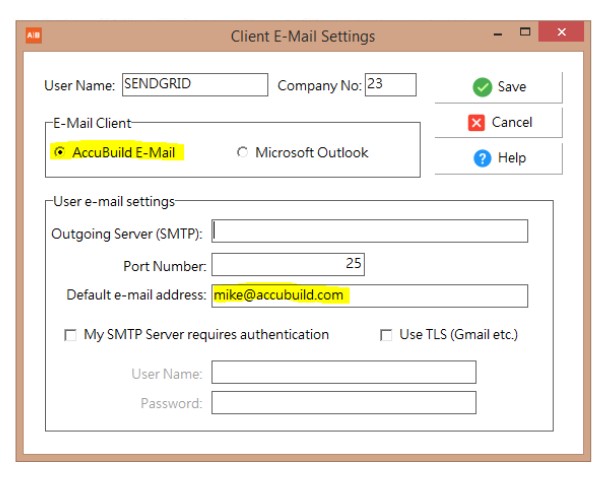The width and height of the screenshot is (593, 480).
Task: Click the User e-mail settings group label
Action: point(114,201)
